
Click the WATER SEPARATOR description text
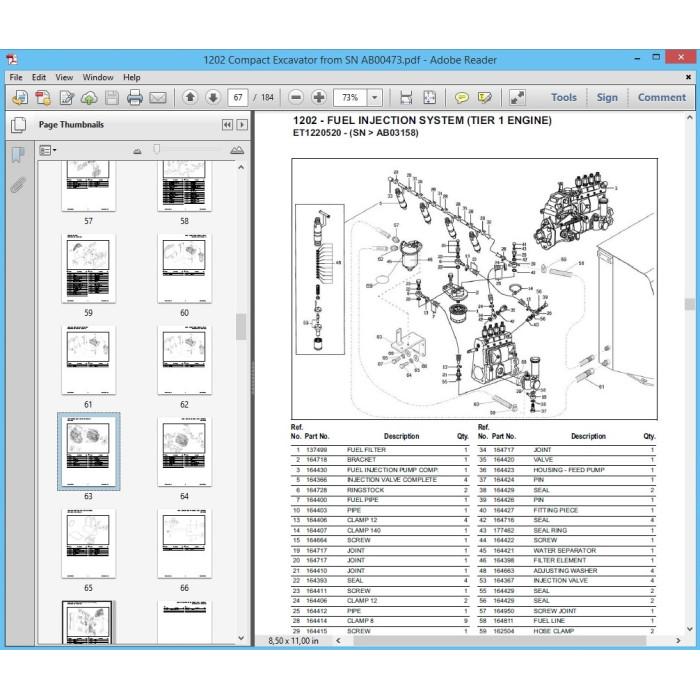[x=565, y=550]
